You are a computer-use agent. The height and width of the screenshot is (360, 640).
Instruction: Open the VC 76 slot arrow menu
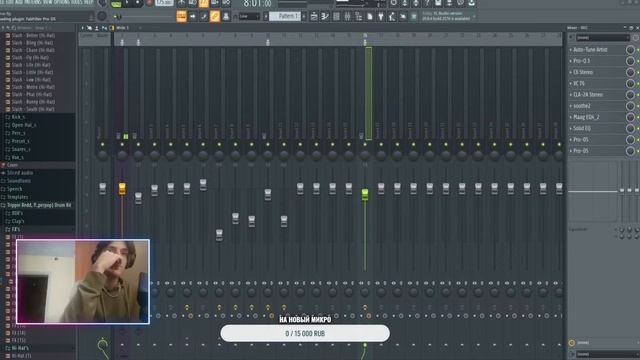point(571,84)
